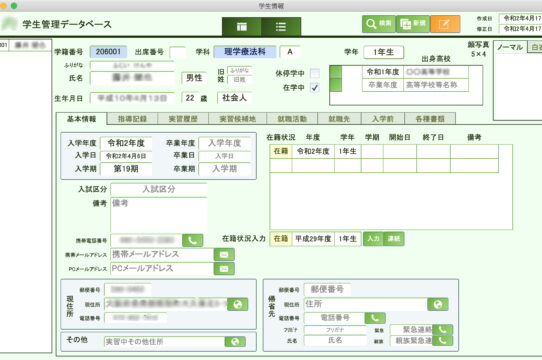The width and height of the screenshot is (542, 360).
Task: Click the magnifier 検索 search button
Action: (379, 24)
